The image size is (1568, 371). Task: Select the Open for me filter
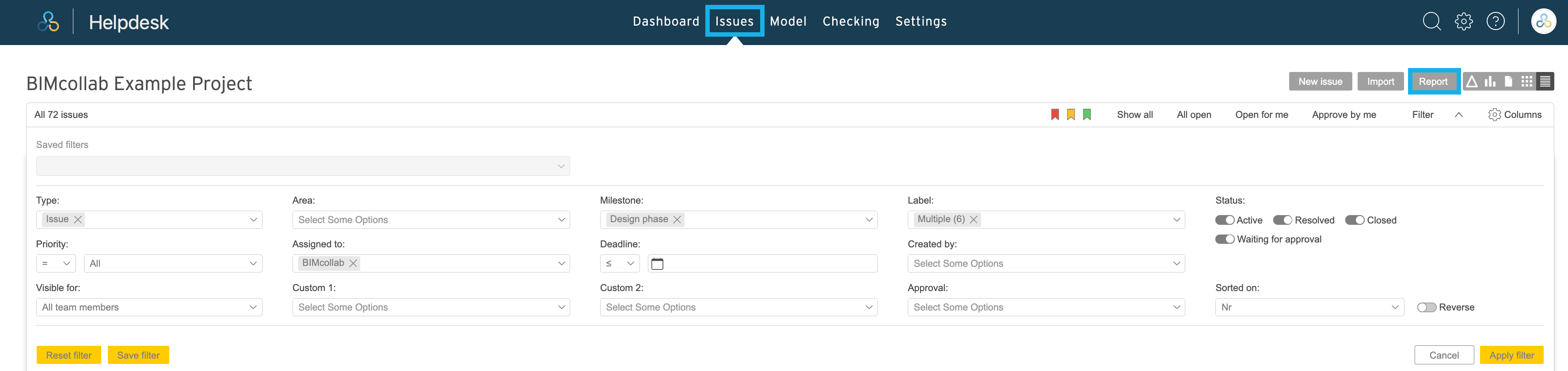point(1261,114)
